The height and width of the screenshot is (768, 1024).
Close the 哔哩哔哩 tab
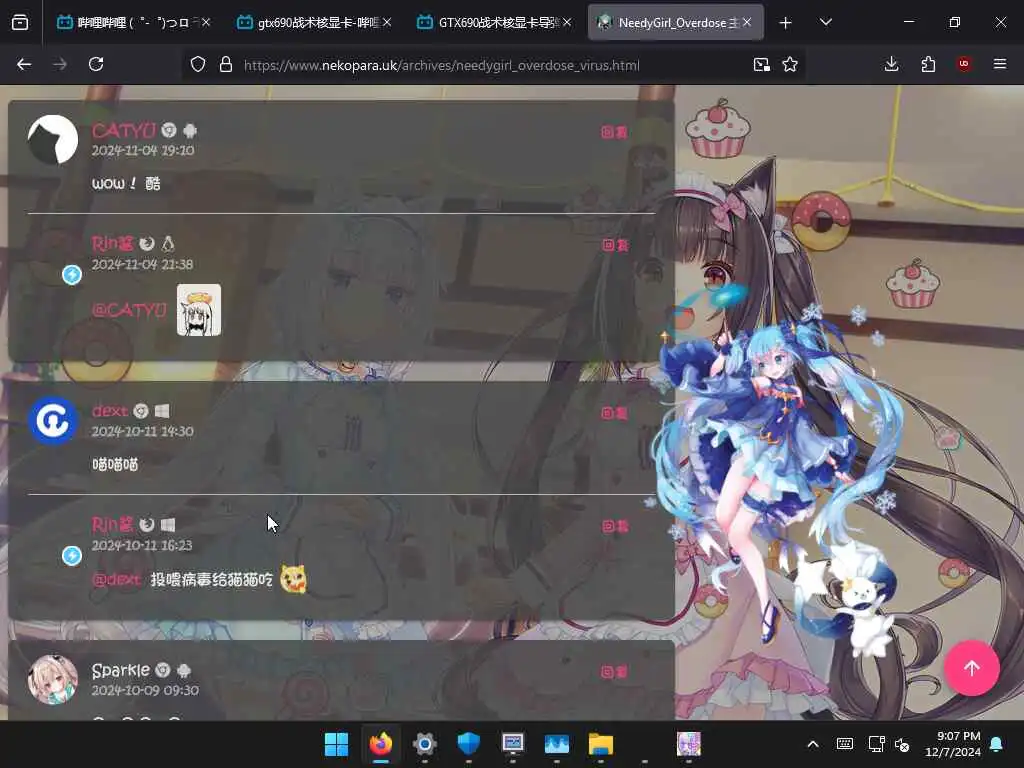(x=206, y=23)
